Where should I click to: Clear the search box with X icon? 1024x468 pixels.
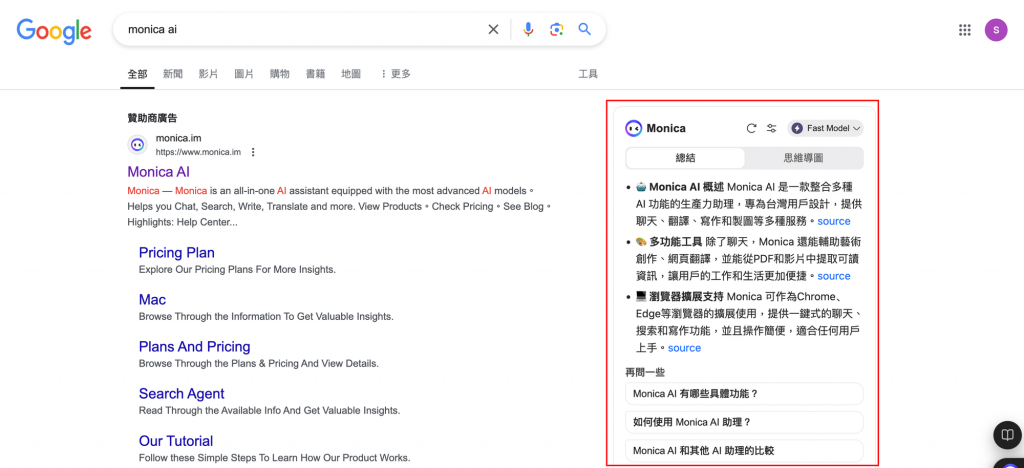[494, 29]
